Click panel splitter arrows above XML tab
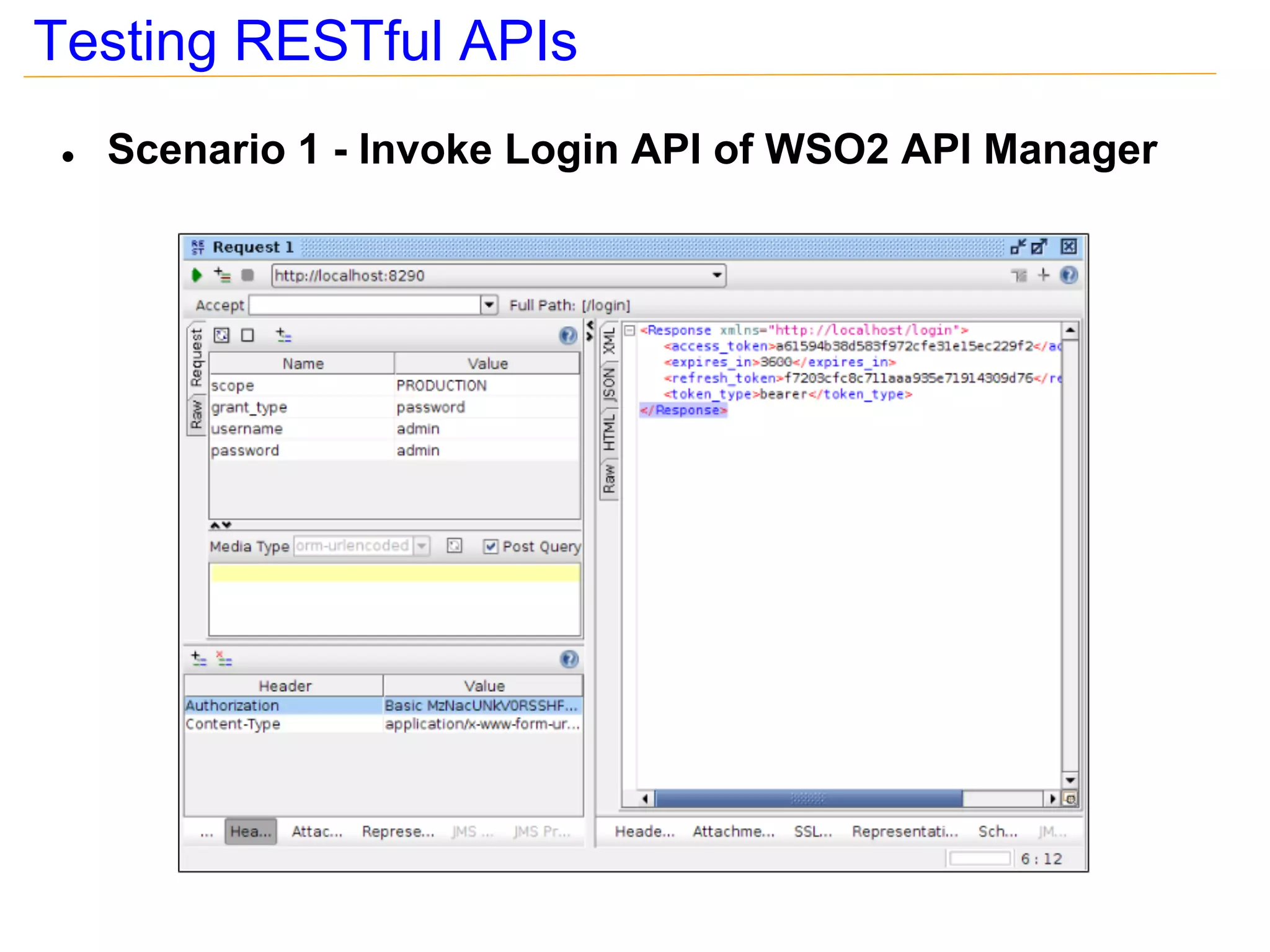The width and height of the screenshot is (1270, 952). coord(590,331)
